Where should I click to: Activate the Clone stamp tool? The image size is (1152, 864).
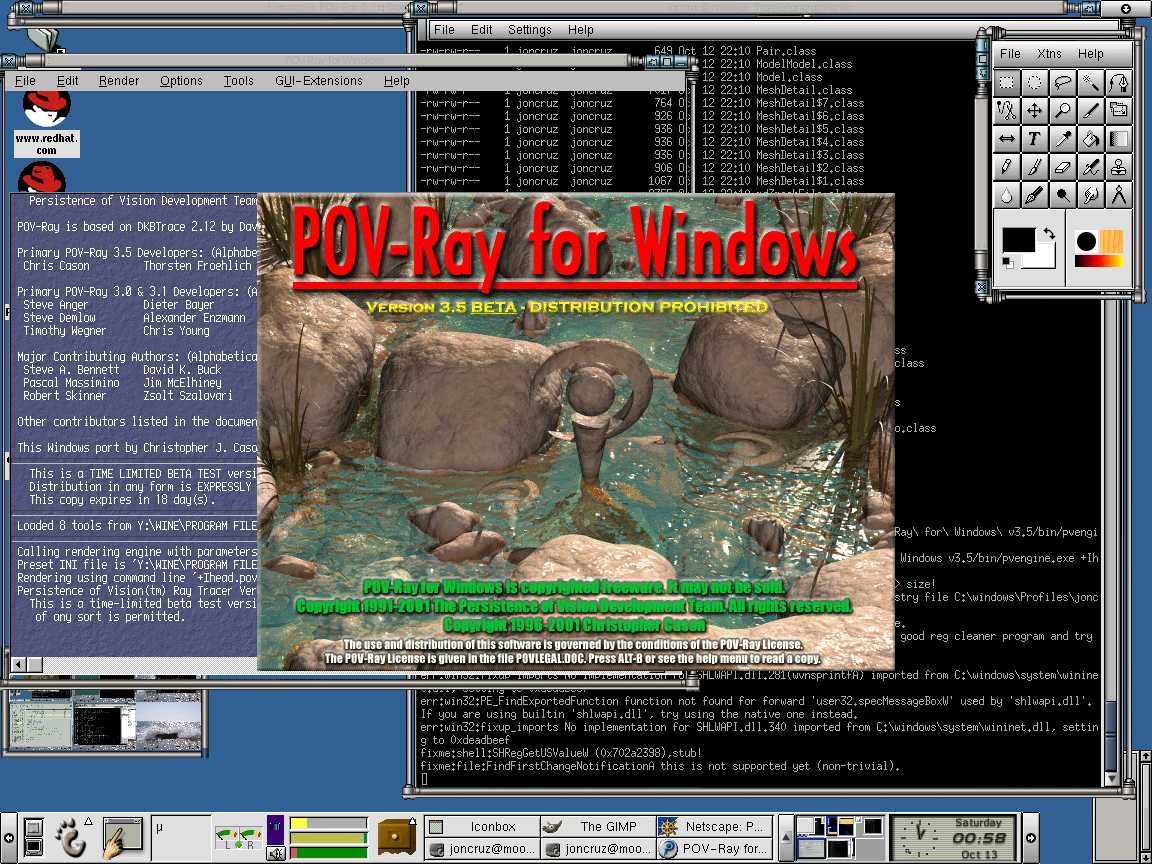[x=1119, y=167]
